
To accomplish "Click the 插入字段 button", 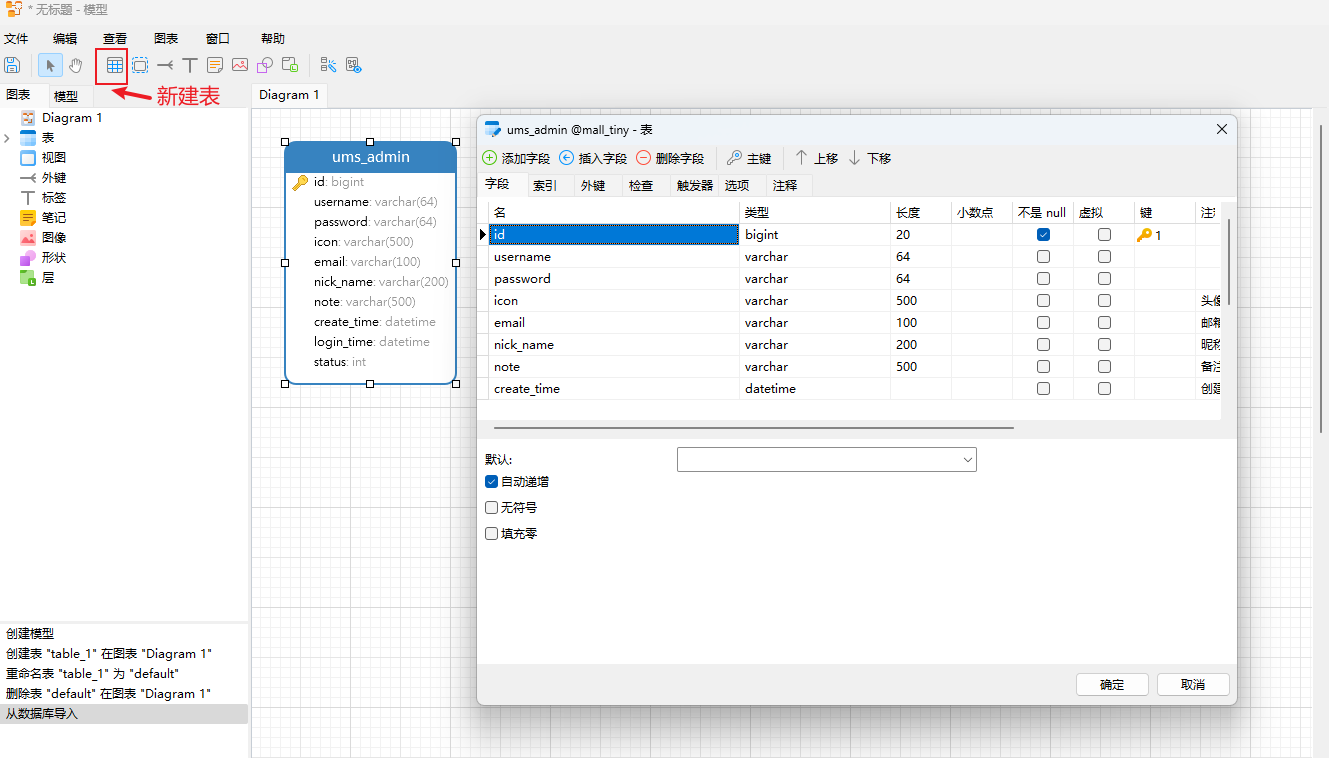I will click(593, 158).
